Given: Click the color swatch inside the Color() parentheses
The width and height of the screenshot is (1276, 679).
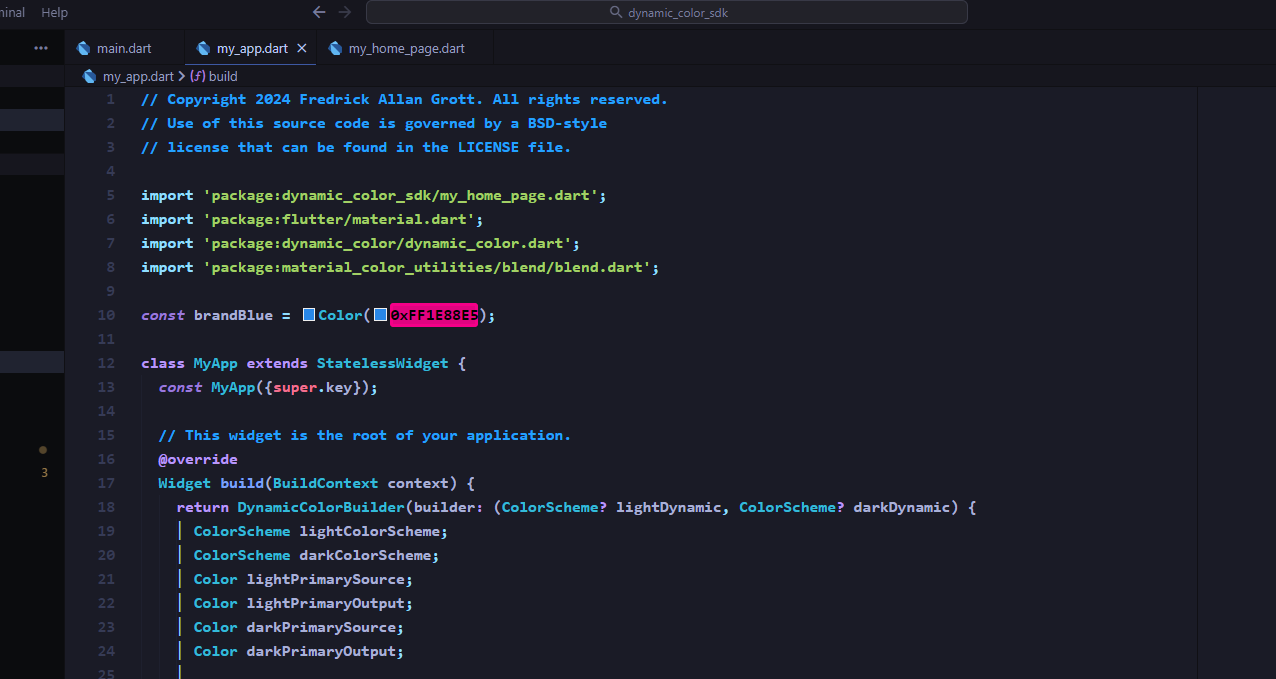Looking at the screenshot, I should 380,314.
